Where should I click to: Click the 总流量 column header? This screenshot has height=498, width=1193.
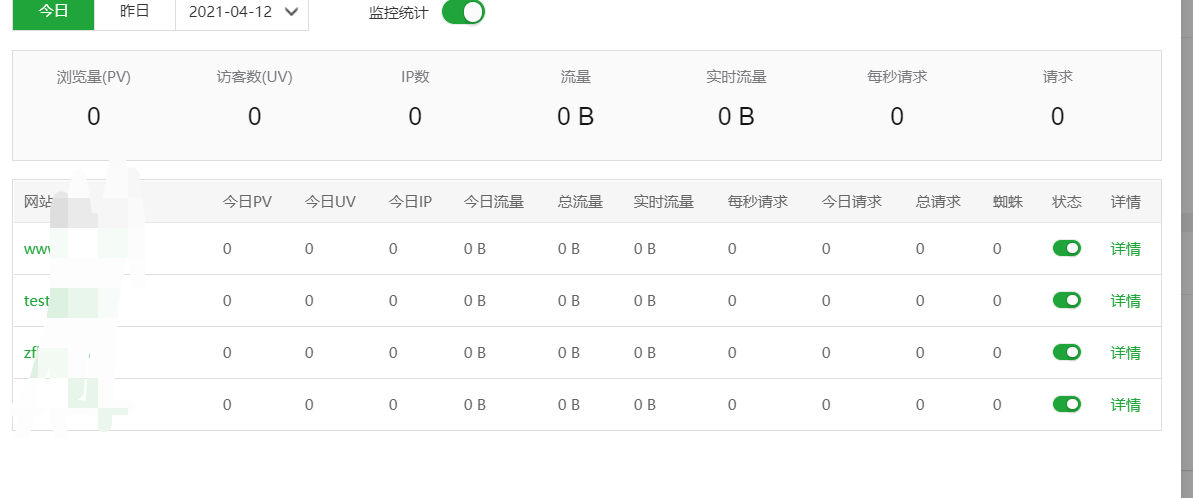click(x=581, y=201)
